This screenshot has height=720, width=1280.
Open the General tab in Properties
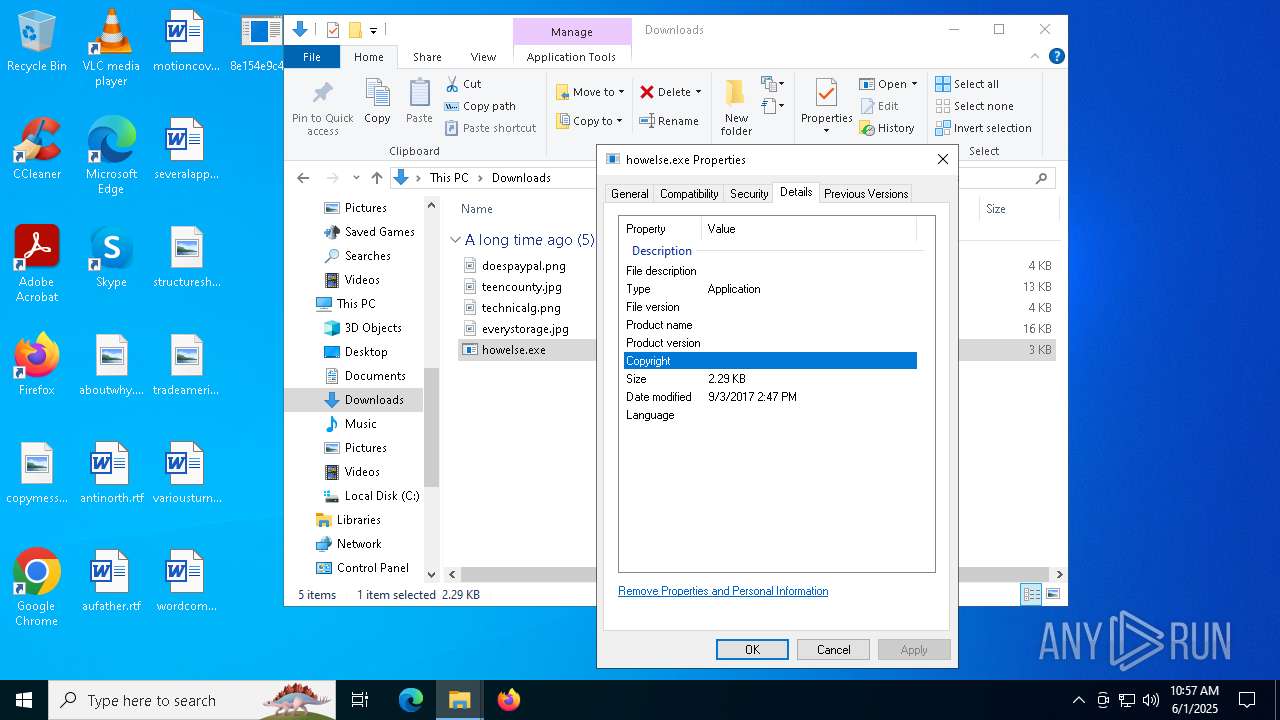(x=629, y=194)
